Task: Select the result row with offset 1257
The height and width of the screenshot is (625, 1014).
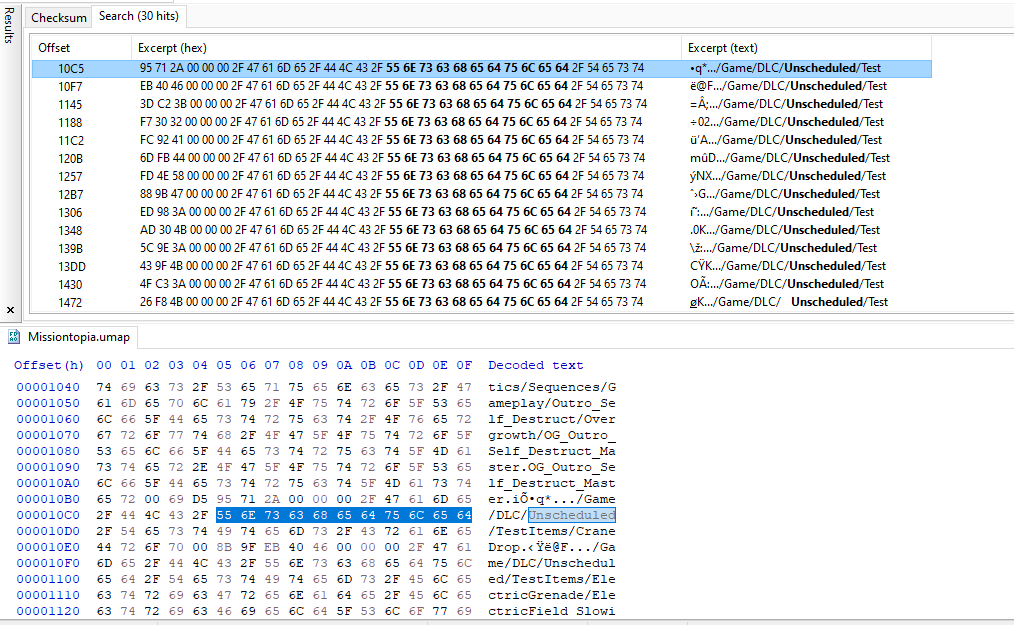Action: point(72,176)
